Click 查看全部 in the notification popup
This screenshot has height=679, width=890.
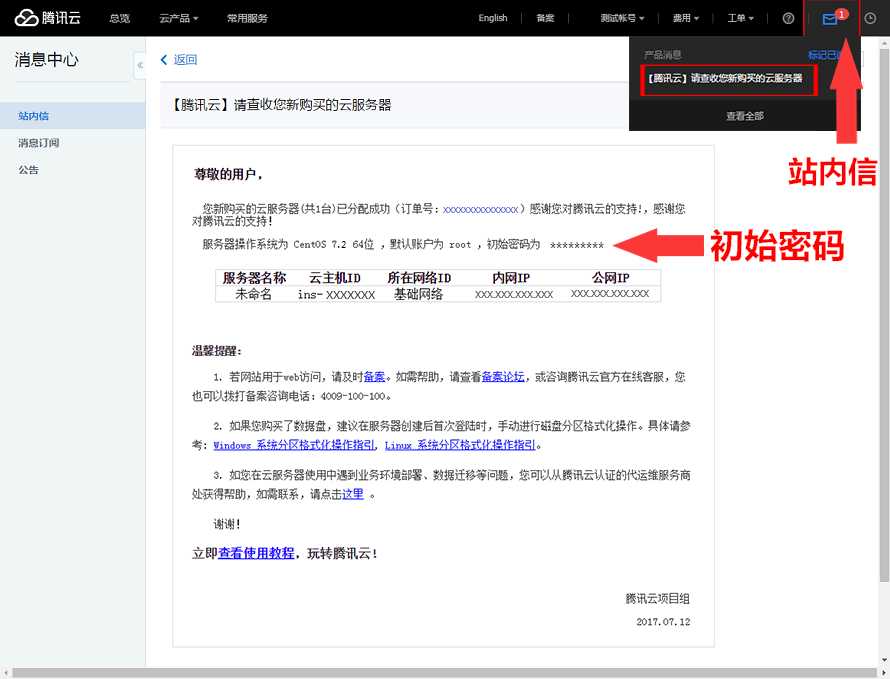tap(745, 116)
